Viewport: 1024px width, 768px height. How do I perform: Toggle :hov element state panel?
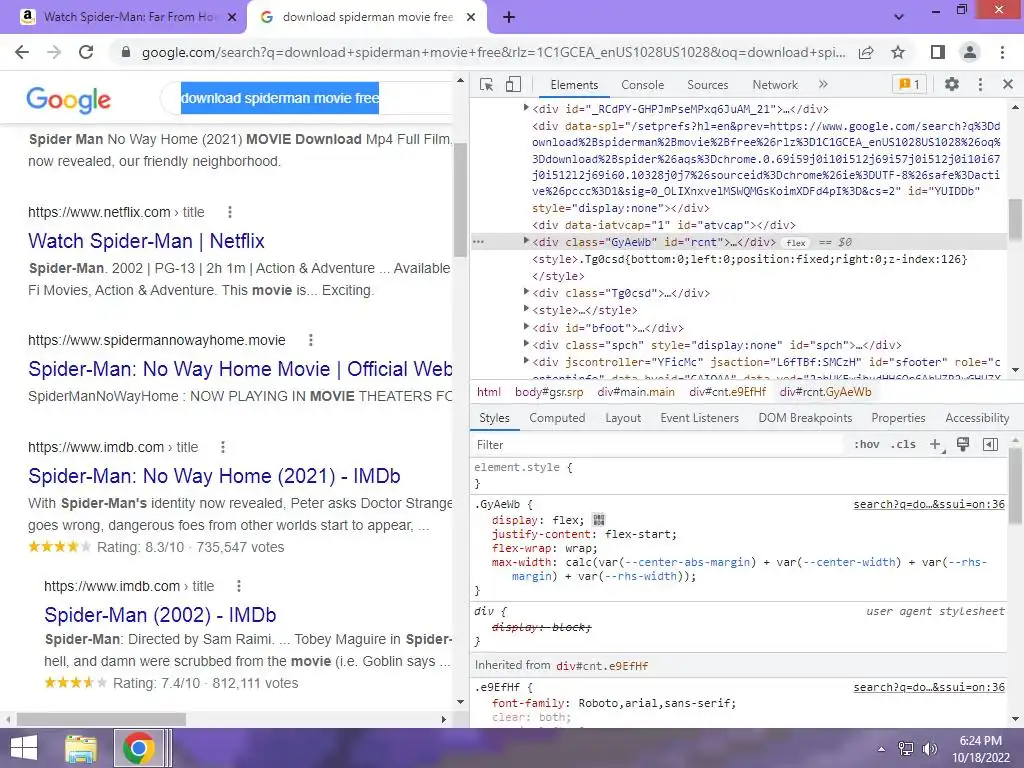(x=867, y=445)
